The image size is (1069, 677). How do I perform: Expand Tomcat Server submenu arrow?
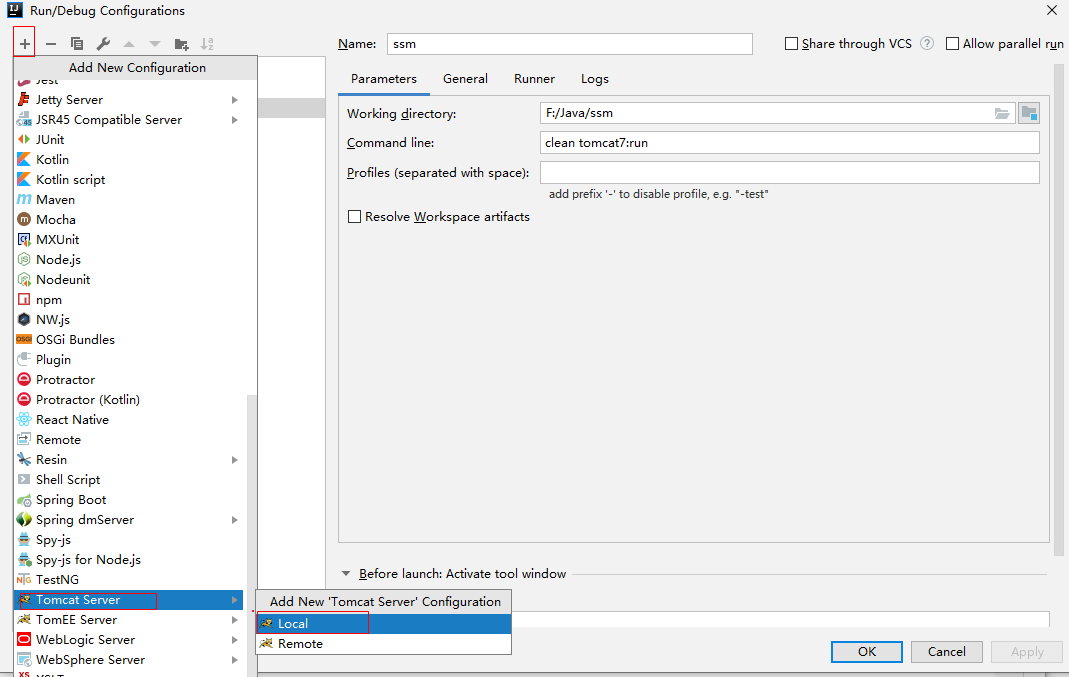tap(235, 600)
